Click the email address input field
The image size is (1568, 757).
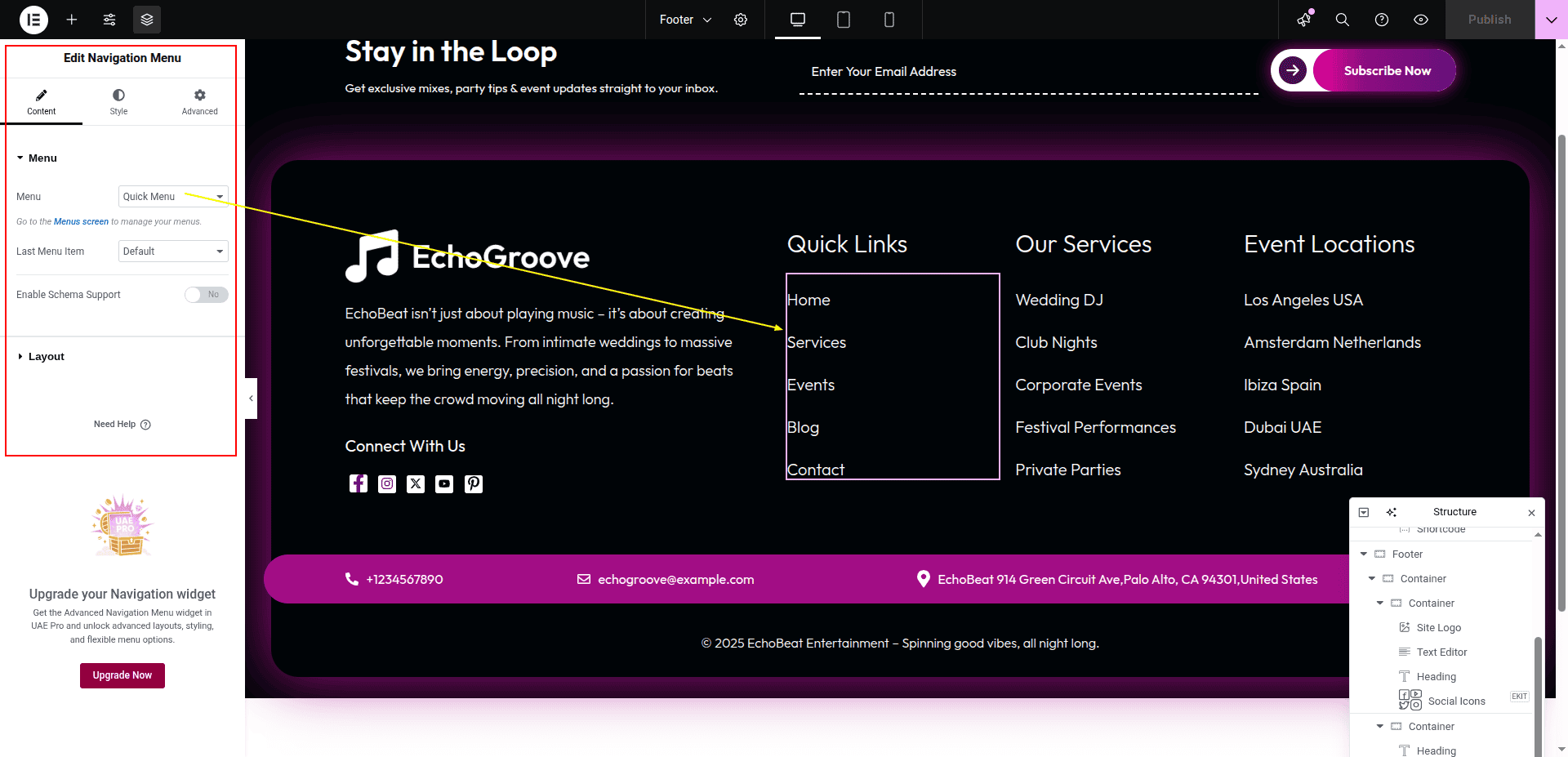[x=1027, y=72]
